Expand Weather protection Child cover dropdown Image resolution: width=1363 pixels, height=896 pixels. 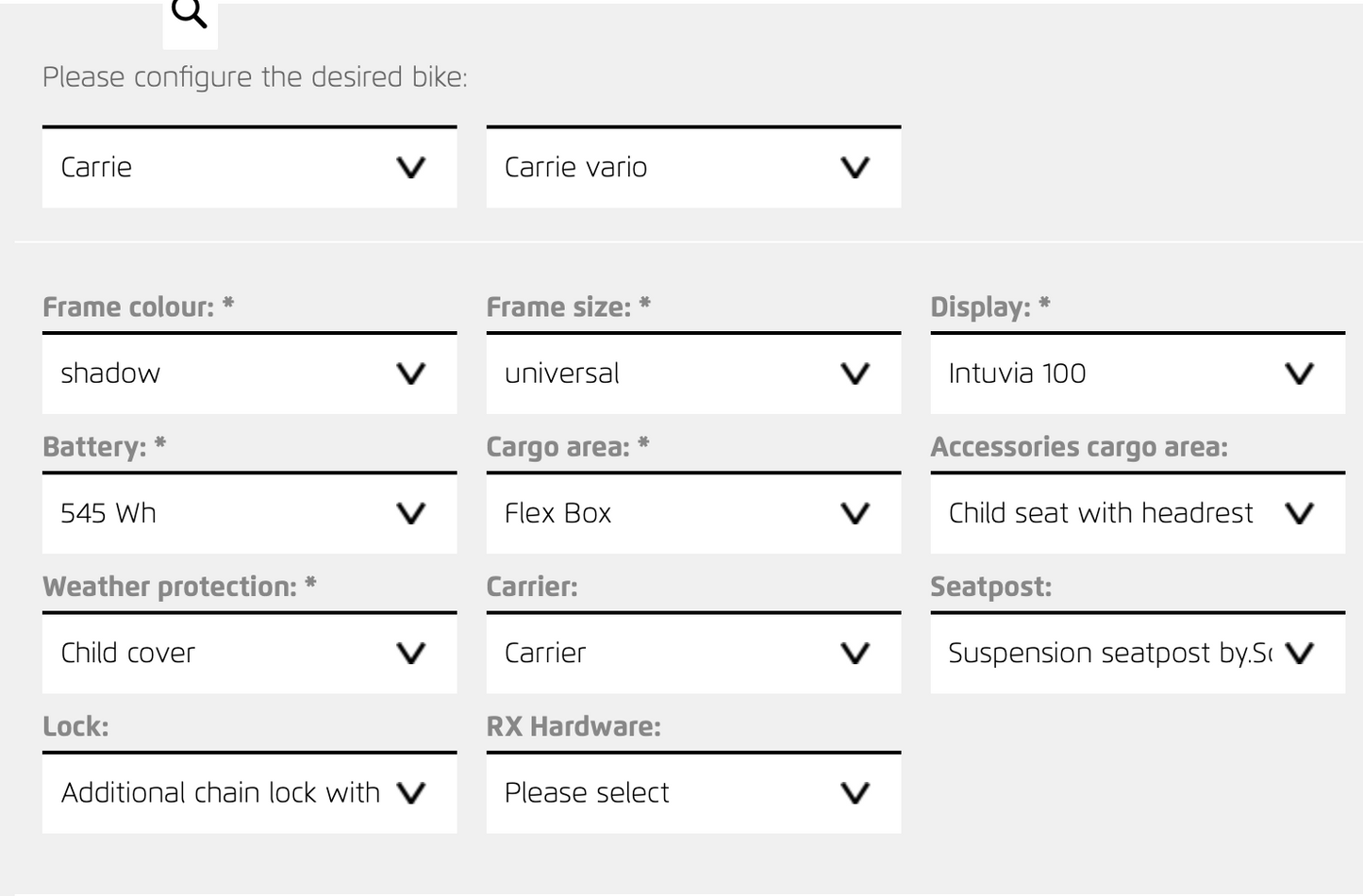click(x=249, y=654)
